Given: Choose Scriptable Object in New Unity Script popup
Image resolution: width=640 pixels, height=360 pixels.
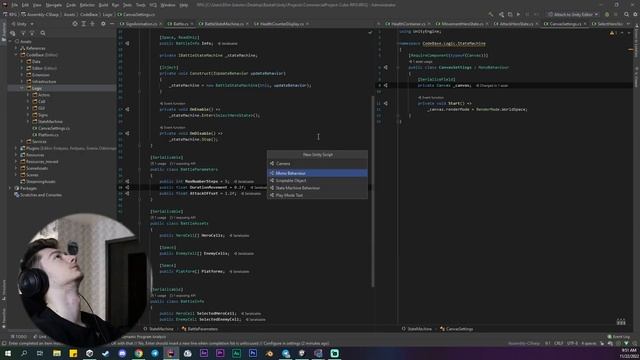Looking at the screenshot, I should tap(317, 180).
